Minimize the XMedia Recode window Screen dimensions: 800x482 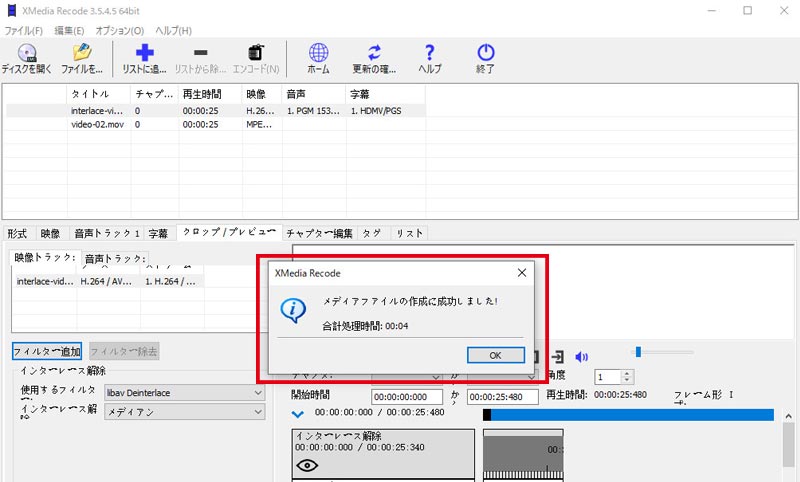(712, 11)
